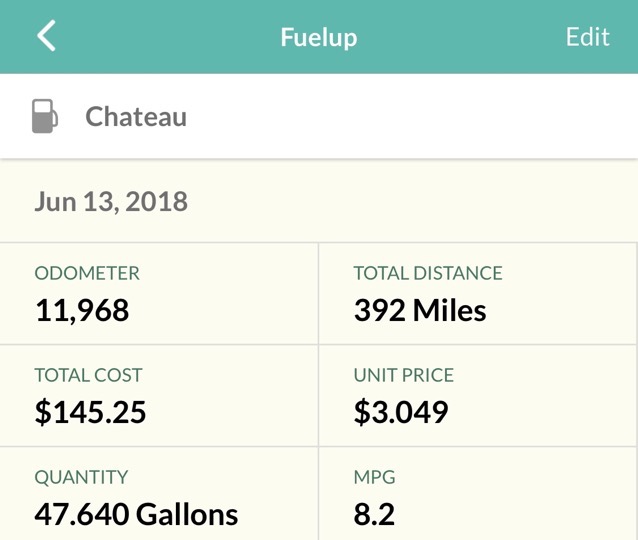Select the quantity 47.640 Gallons
638x540 pixels.
136,514
